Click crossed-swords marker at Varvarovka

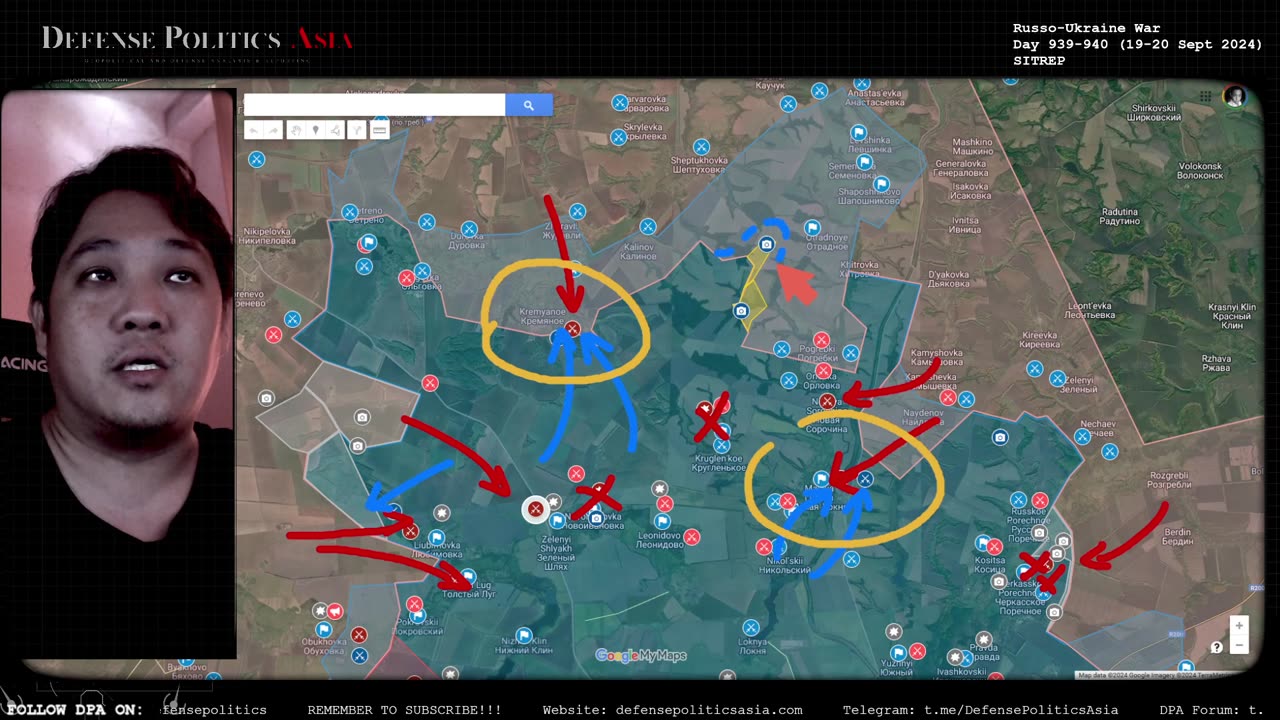[x=620, y=102]
